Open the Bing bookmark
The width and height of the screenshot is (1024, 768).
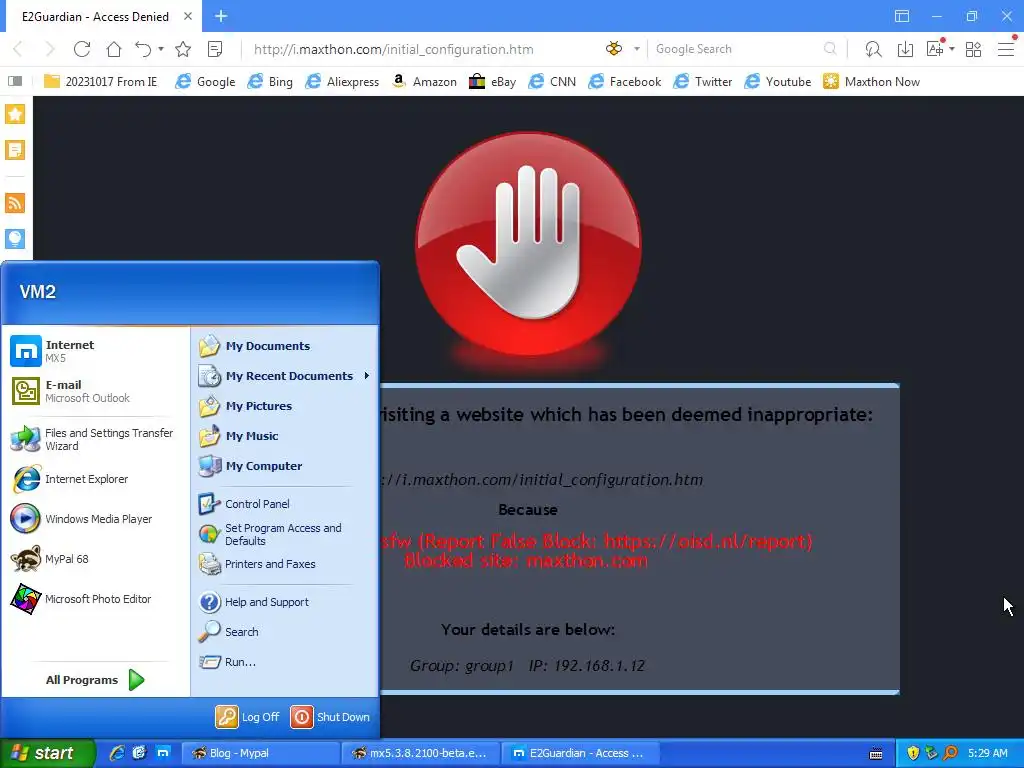[270, 82]
